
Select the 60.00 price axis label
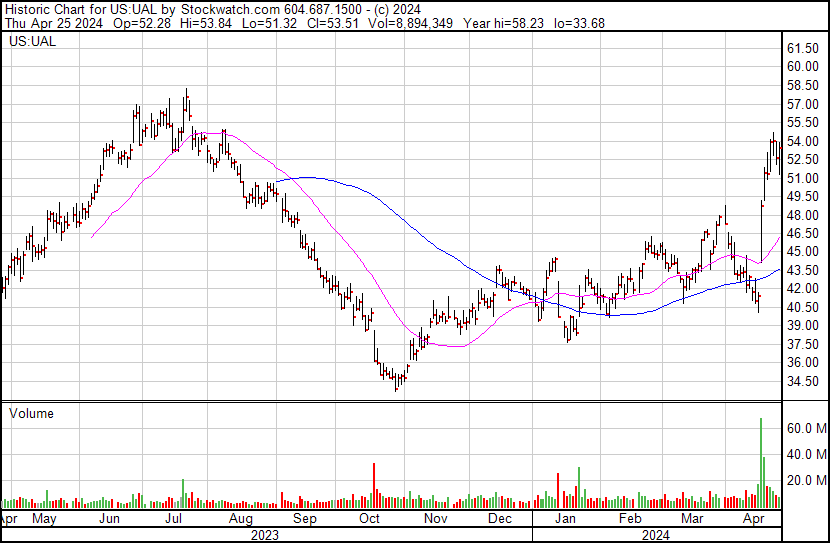tap(804, 66)
